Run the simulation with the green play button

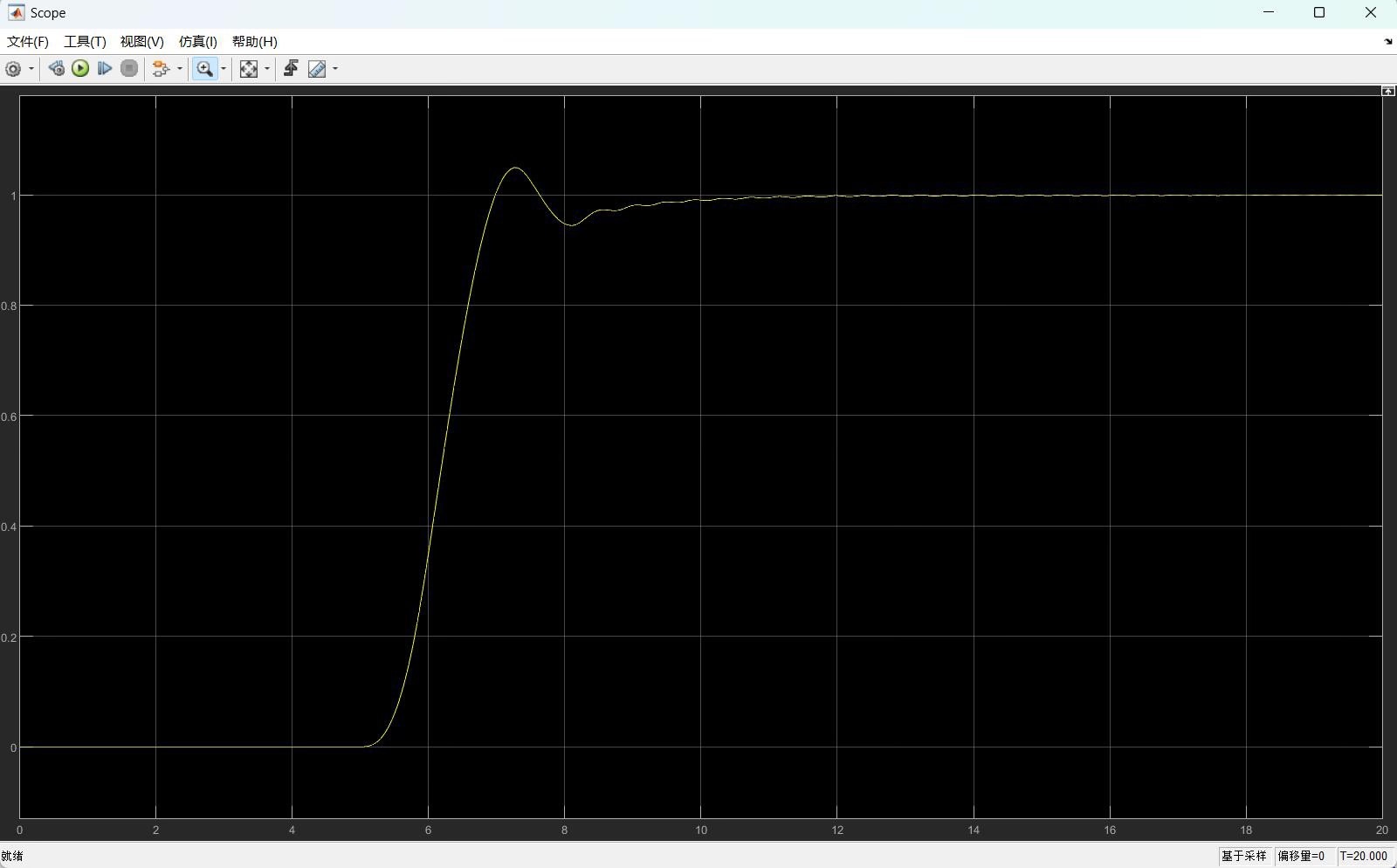point(80,69)
